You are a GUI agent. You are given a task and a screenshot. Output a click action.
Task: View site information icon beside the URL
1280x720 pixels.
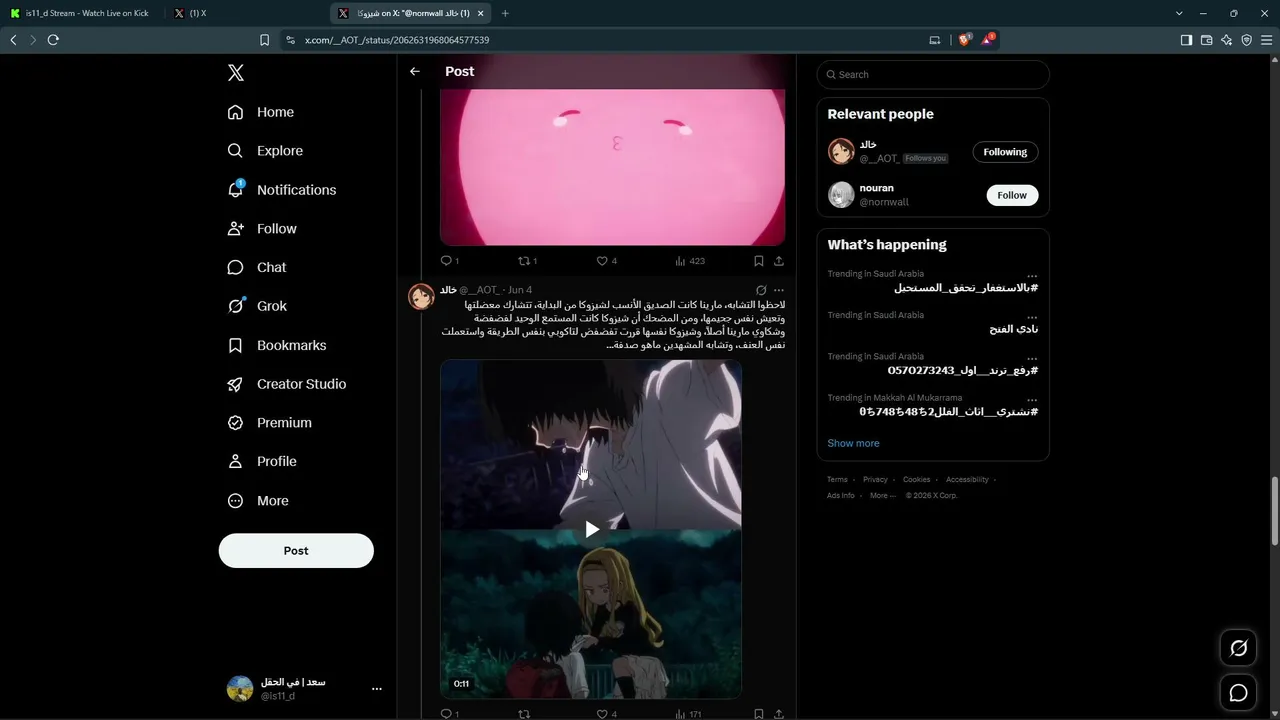tap(290, 40)
